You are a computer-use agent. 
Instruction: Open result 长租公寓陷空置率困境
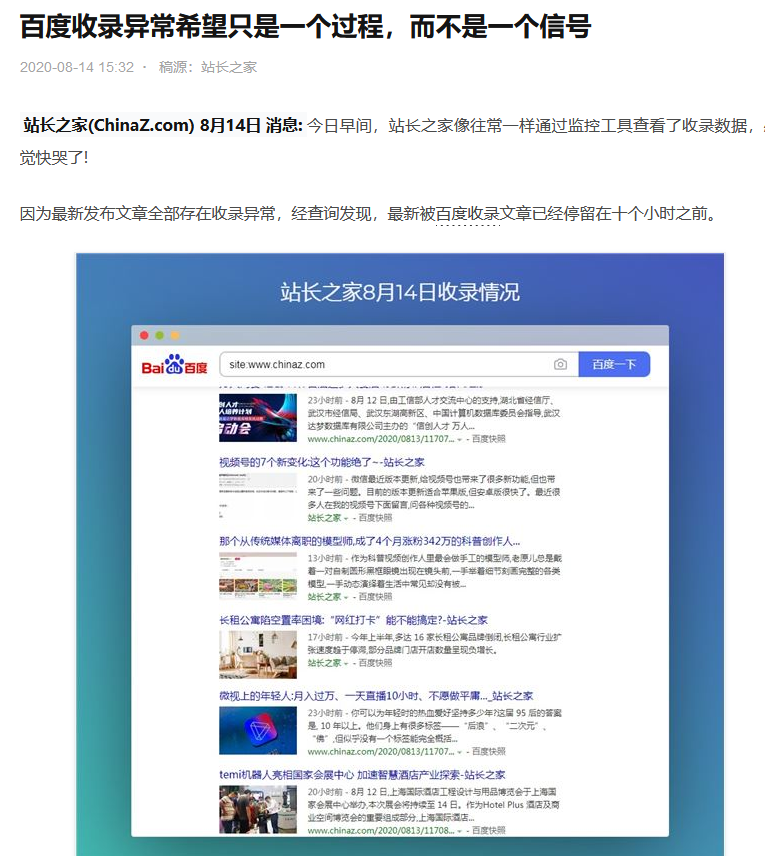tap(353, 620)
